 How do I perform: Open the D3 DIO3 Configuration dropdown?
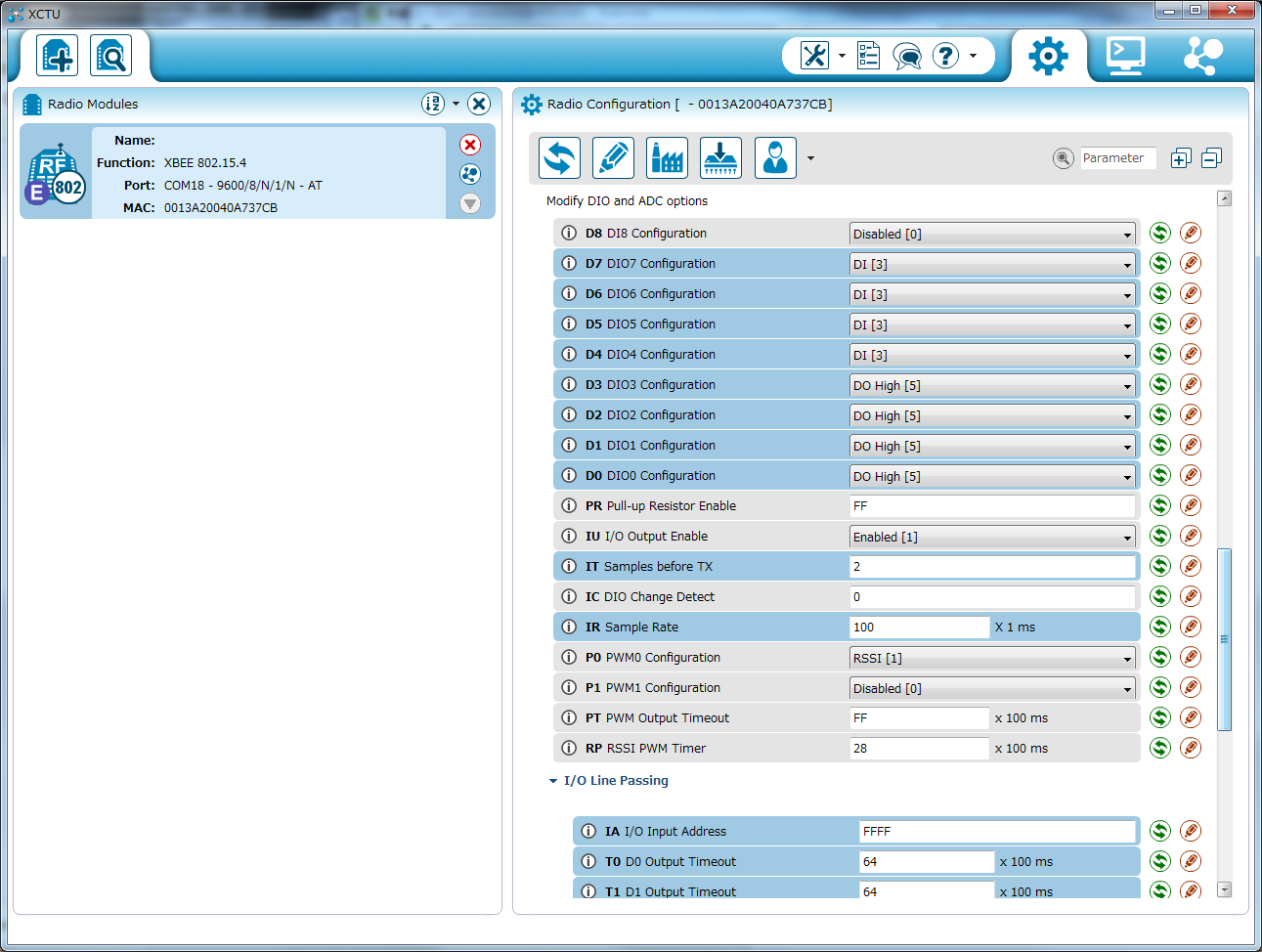tap(992, 385)
